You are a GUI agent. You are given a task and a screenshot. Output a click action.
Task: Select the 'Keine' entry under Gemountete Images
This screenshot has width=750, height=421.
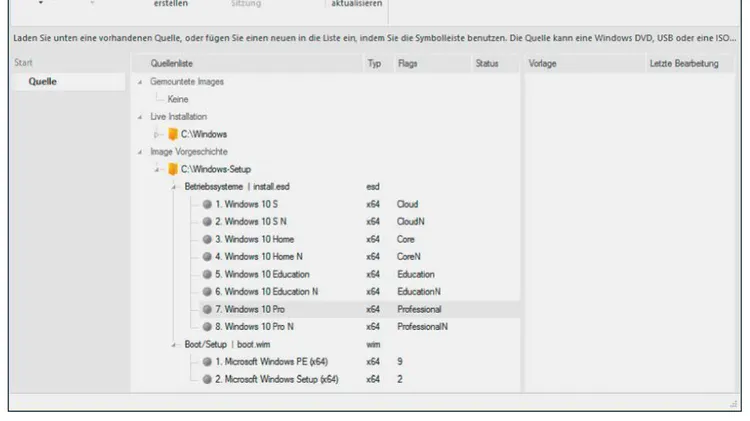178,100
